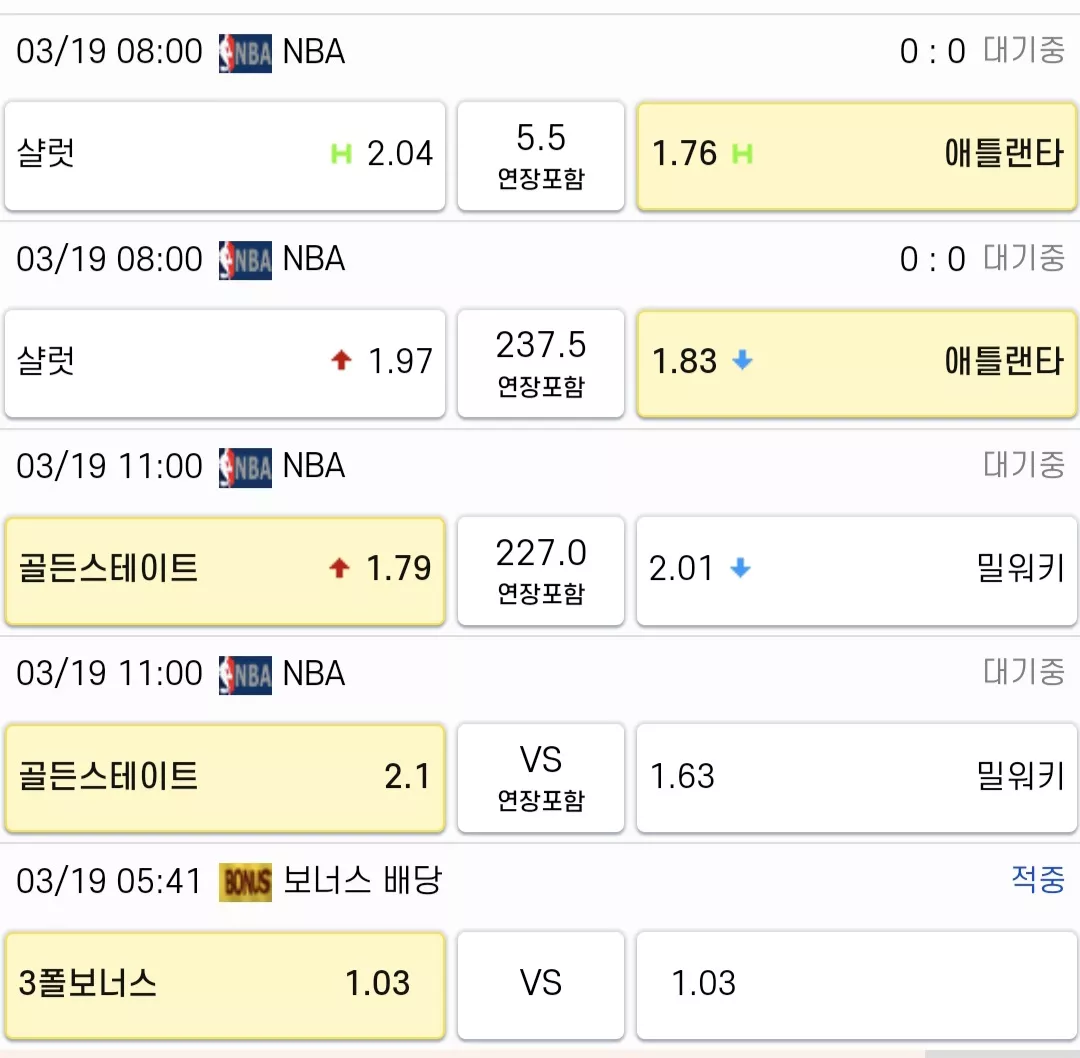Click the NBA logo on the first match row
This screenshot has width=1080, height=1058.
pos(245,53)
